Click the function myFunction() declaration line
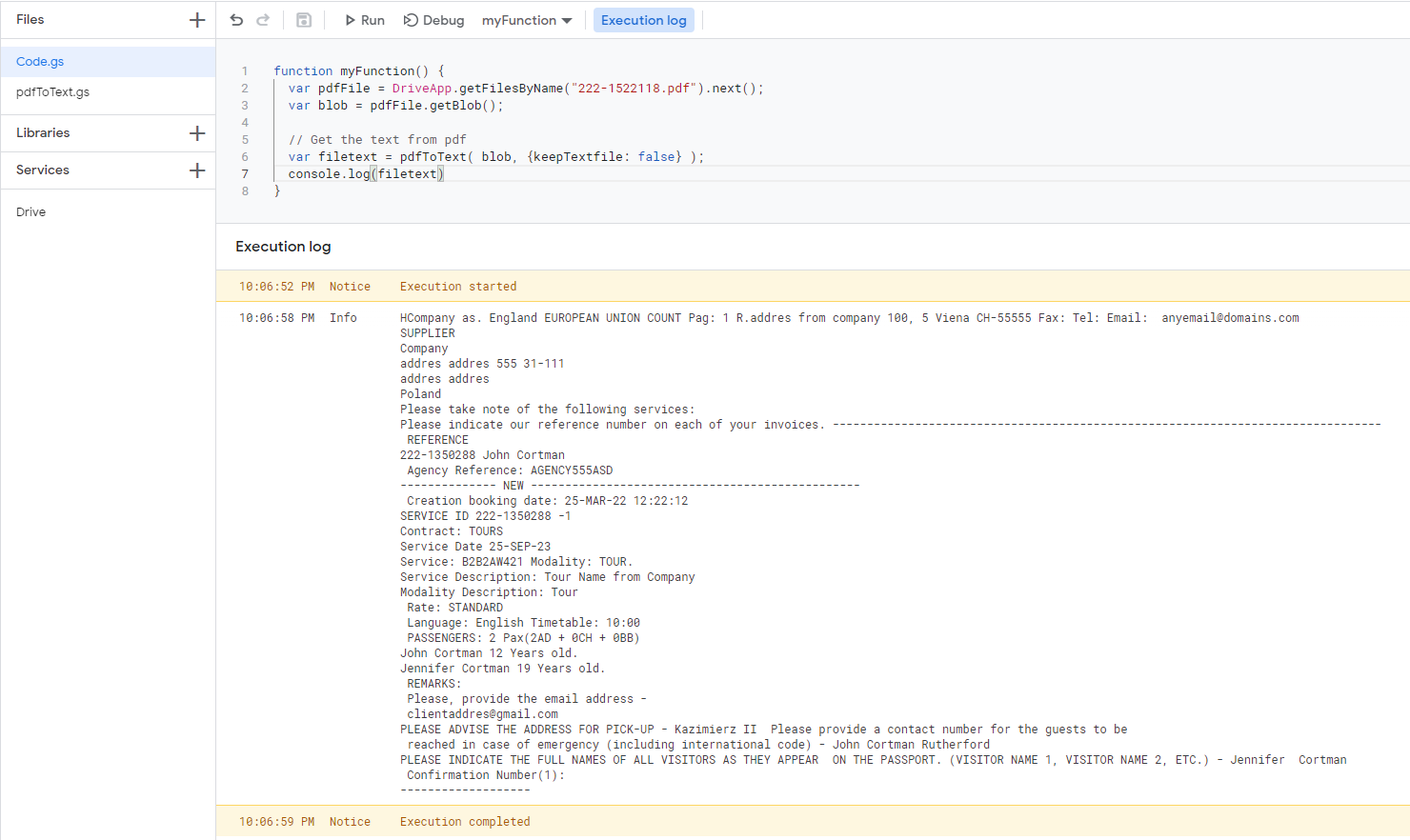The image size is (1410, 840). [359, 71]
